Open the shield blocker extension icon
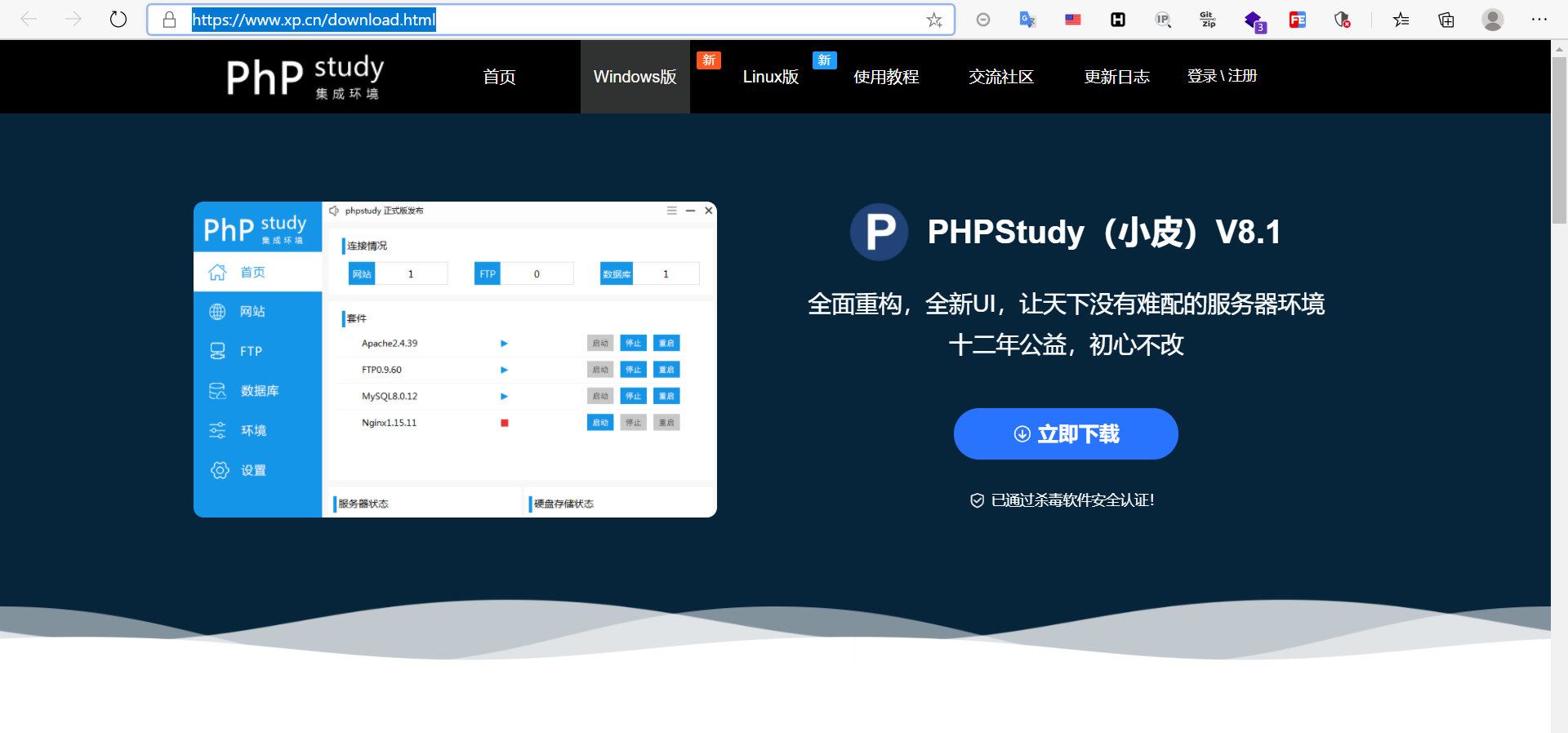1568x733 pixels. tap(1342, 20)
